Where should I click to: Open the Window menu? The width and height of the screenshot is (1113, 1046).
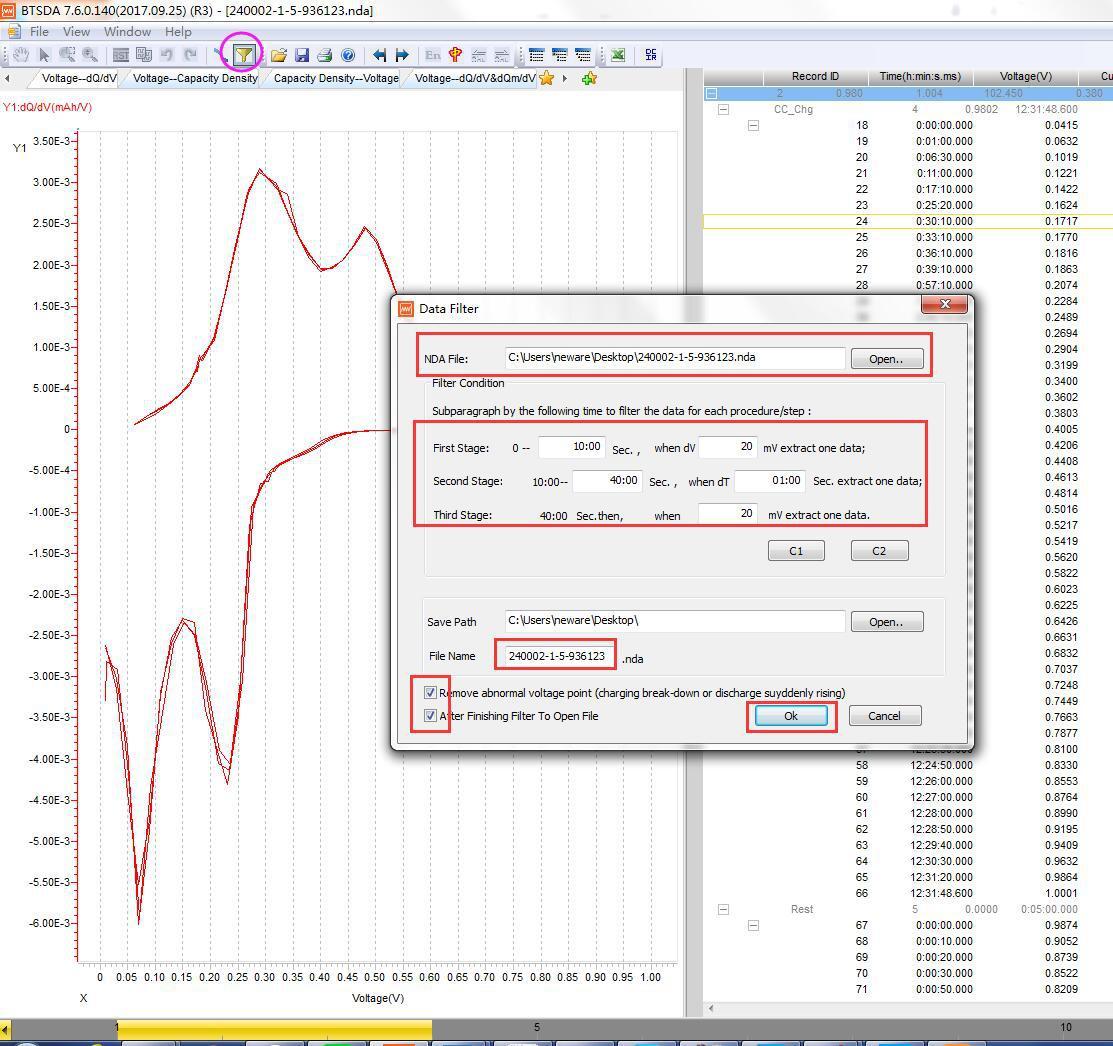point(127,31)
